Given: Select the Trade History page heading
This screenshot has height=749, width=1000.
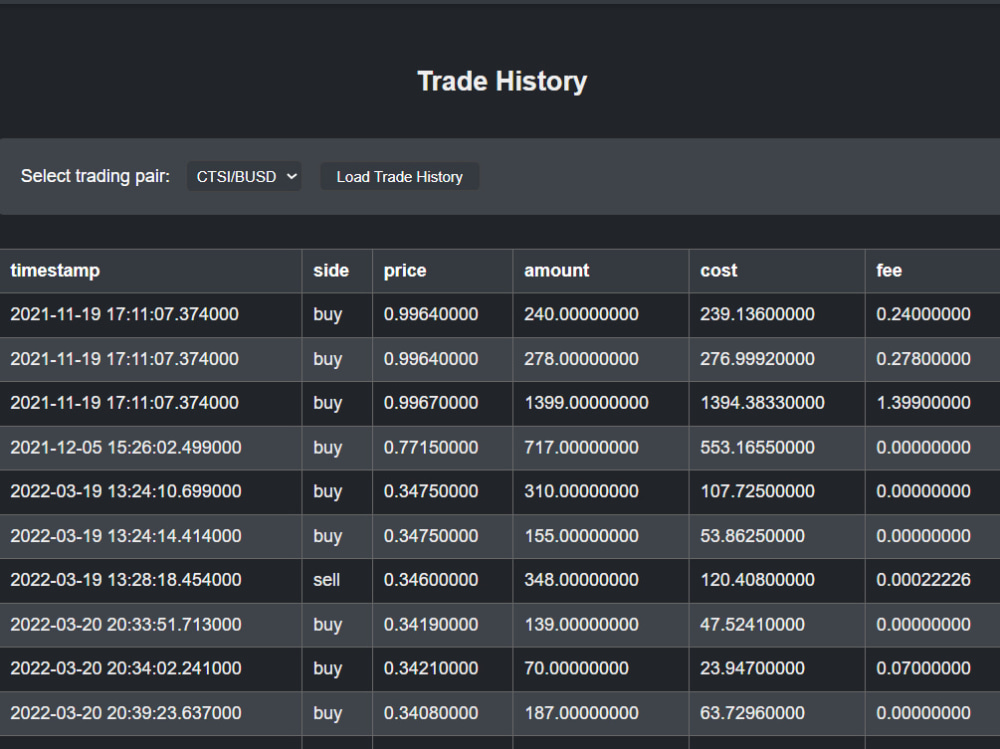Looking at the screenshot, I should (502, 82).
